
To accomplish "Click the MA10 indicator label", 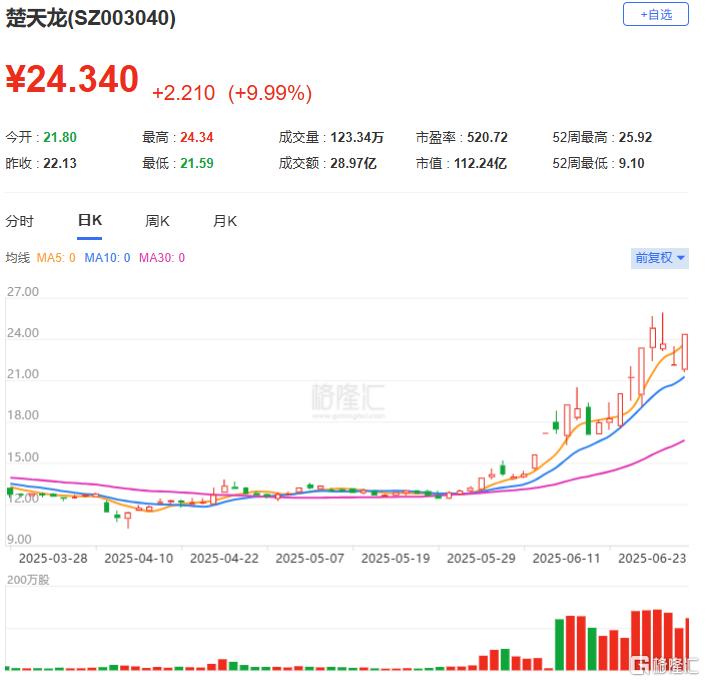I will click(x=107, y=258).
